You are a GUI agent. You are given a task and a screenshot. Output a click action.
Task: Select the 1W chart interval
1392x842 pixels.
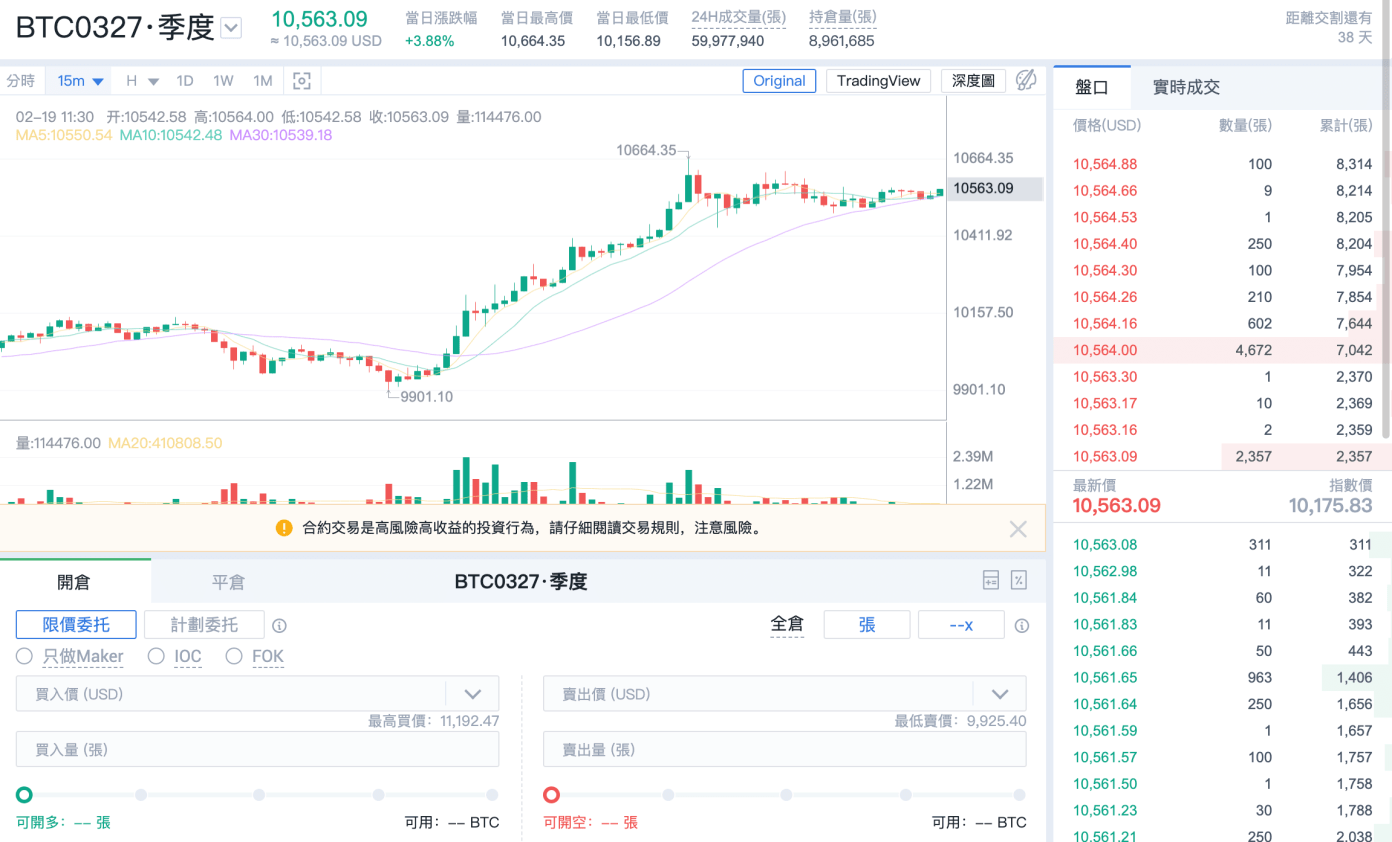pyautogui.click(x=223, y=81)
